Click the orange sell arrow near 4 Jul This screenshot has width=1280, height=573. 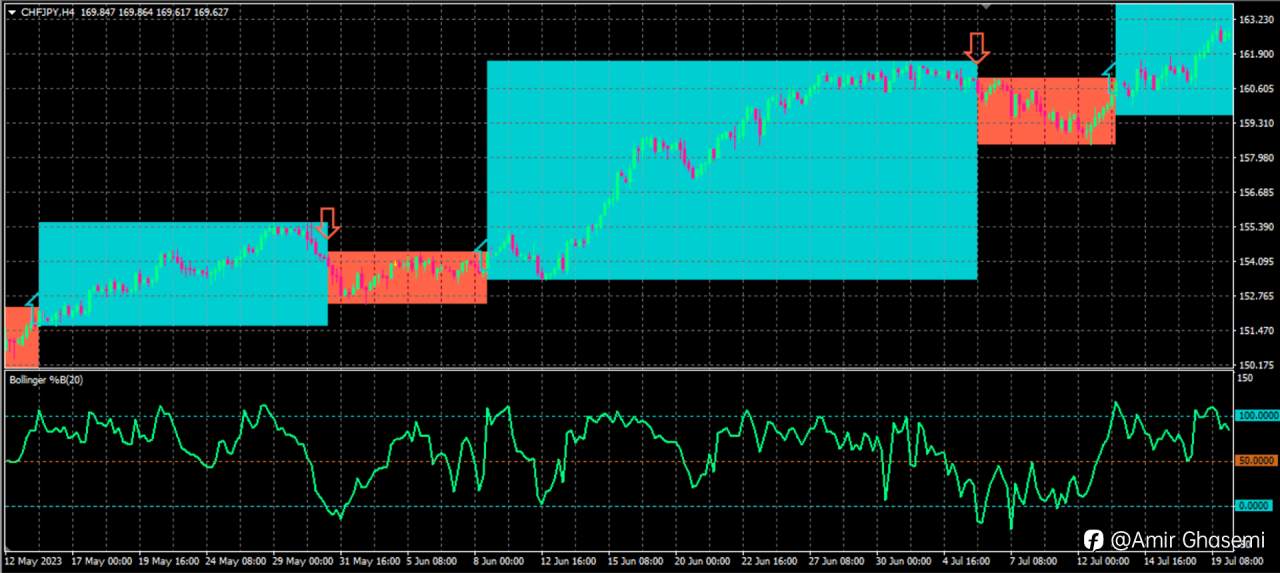(x=977, y=46)
